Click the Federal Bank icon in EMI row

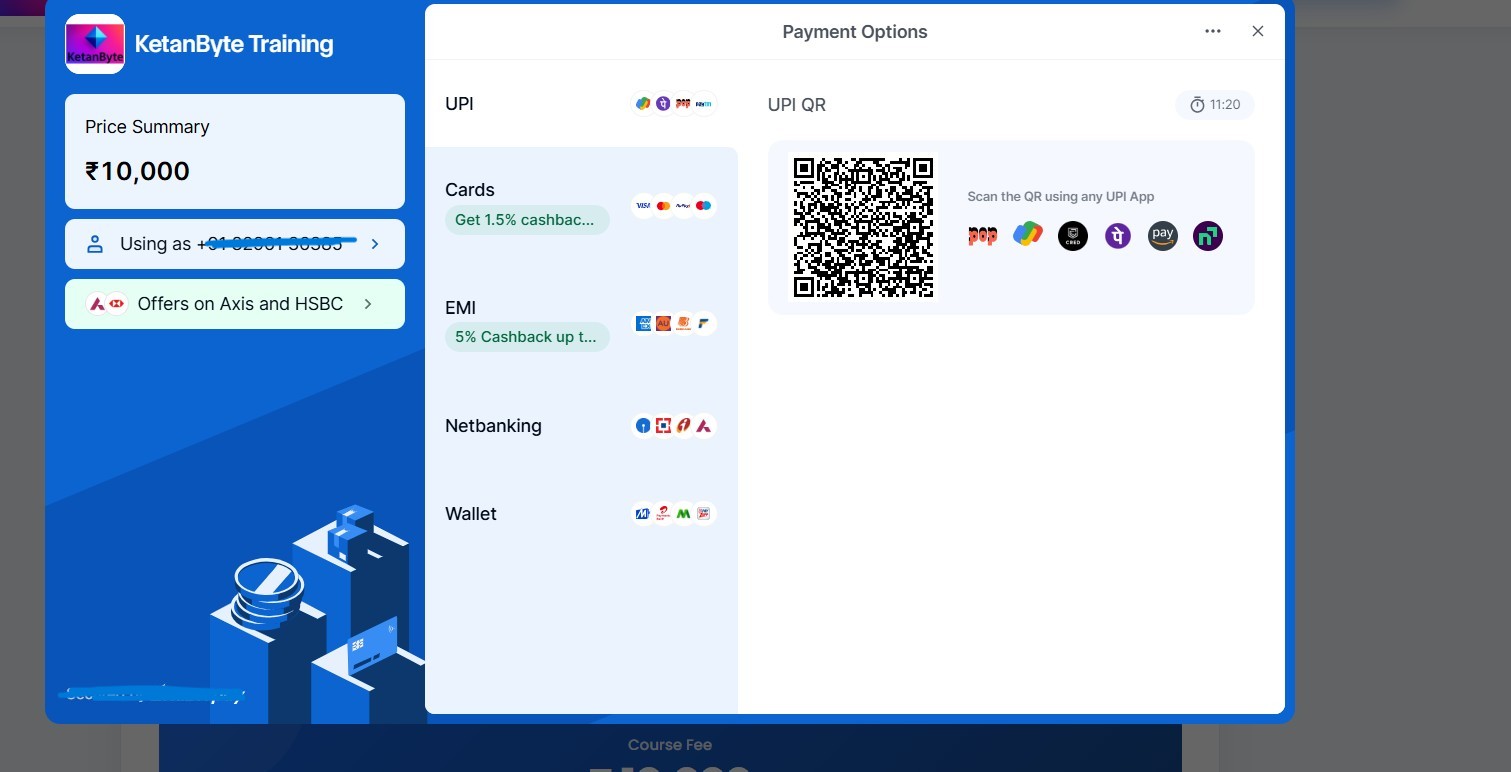(704, 323)
